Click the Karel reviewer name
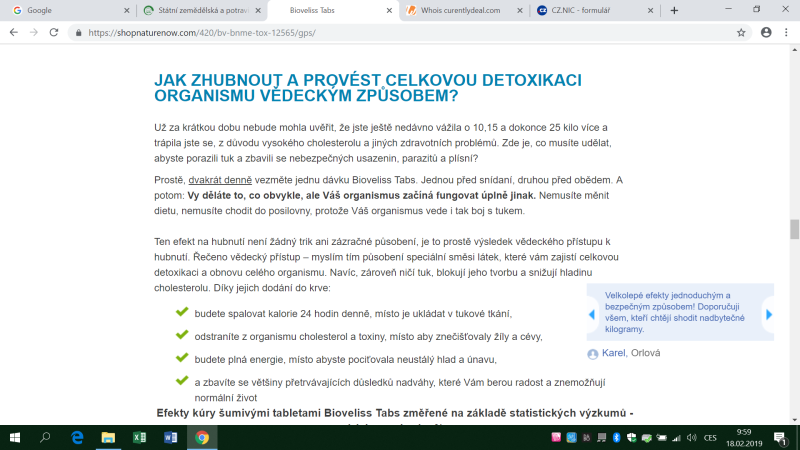 click(613, 353)
